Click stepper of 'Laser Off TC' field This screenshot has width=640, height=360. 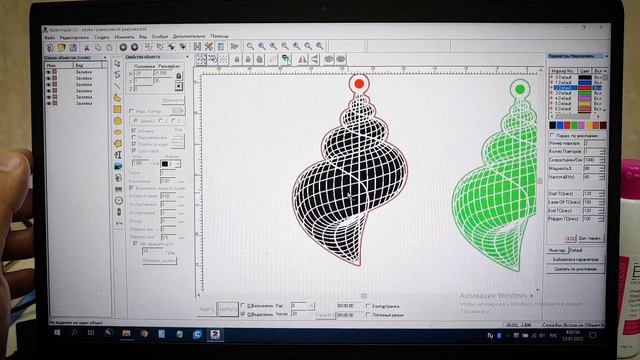click(x=601, y=202)
